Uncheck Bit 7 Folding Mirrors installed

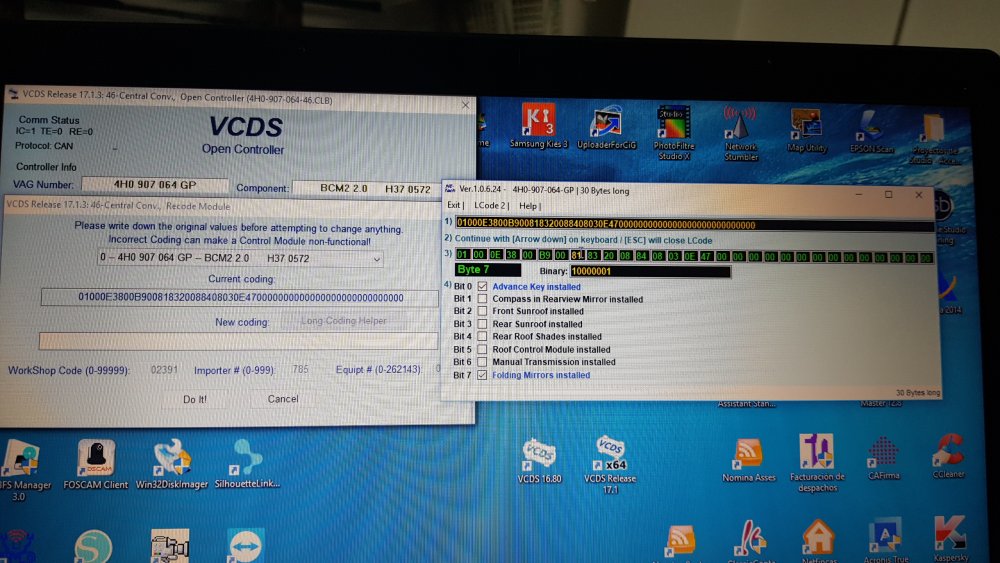(482, 375)
